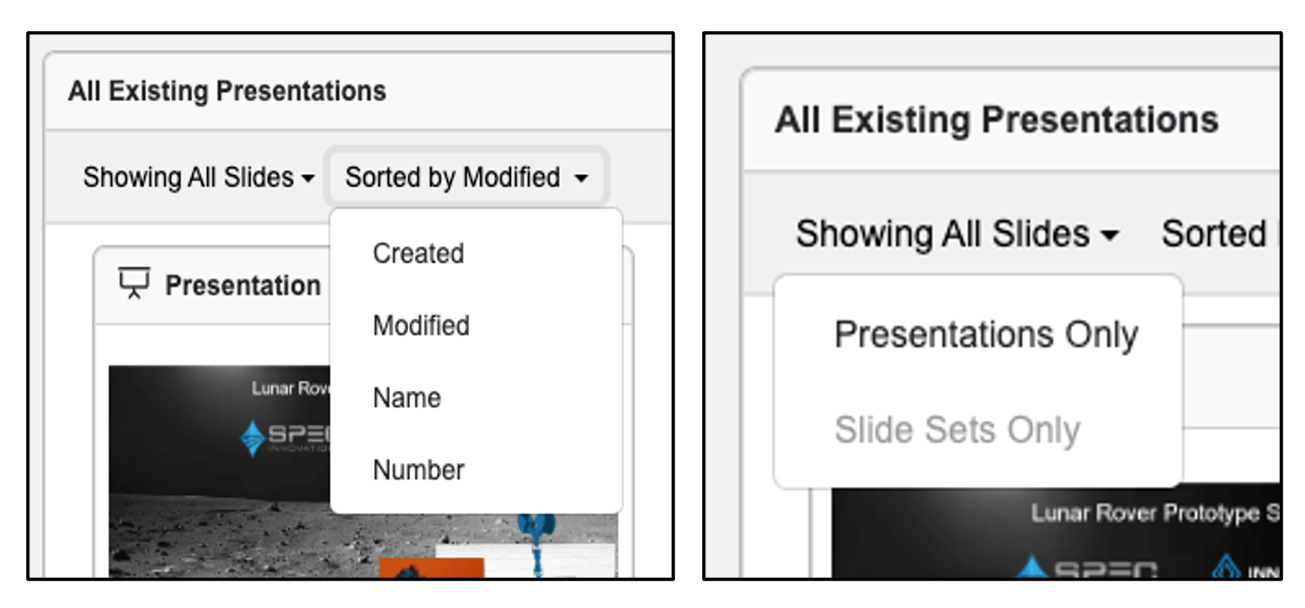Select Modified sort option
The image size is (1305, 608).
click(421, 326)
